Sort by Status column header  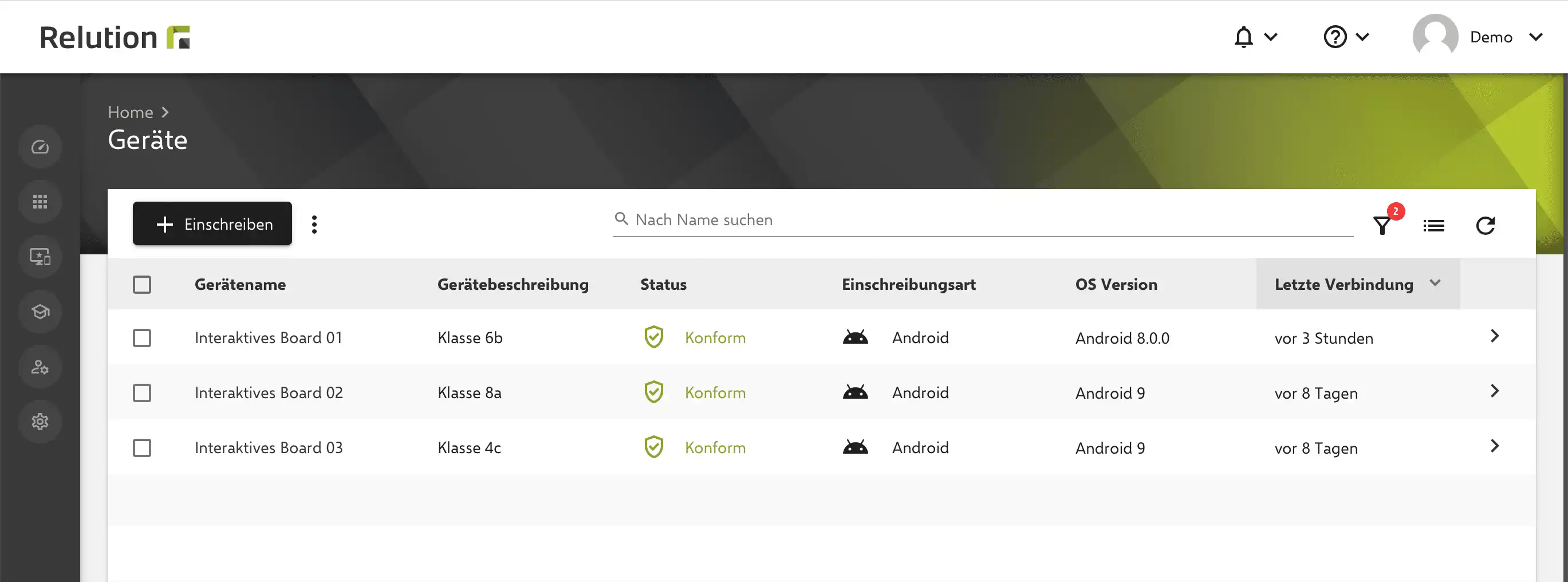coord(663,284)
